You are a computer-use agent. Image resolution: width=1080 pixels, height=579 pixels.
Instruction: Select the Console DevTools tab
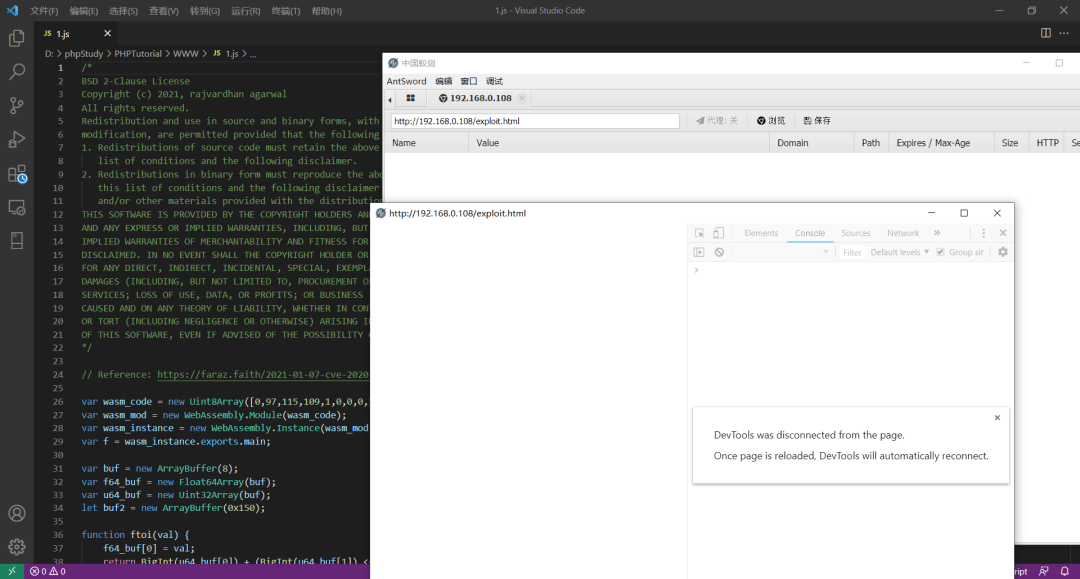coord(809,233)
